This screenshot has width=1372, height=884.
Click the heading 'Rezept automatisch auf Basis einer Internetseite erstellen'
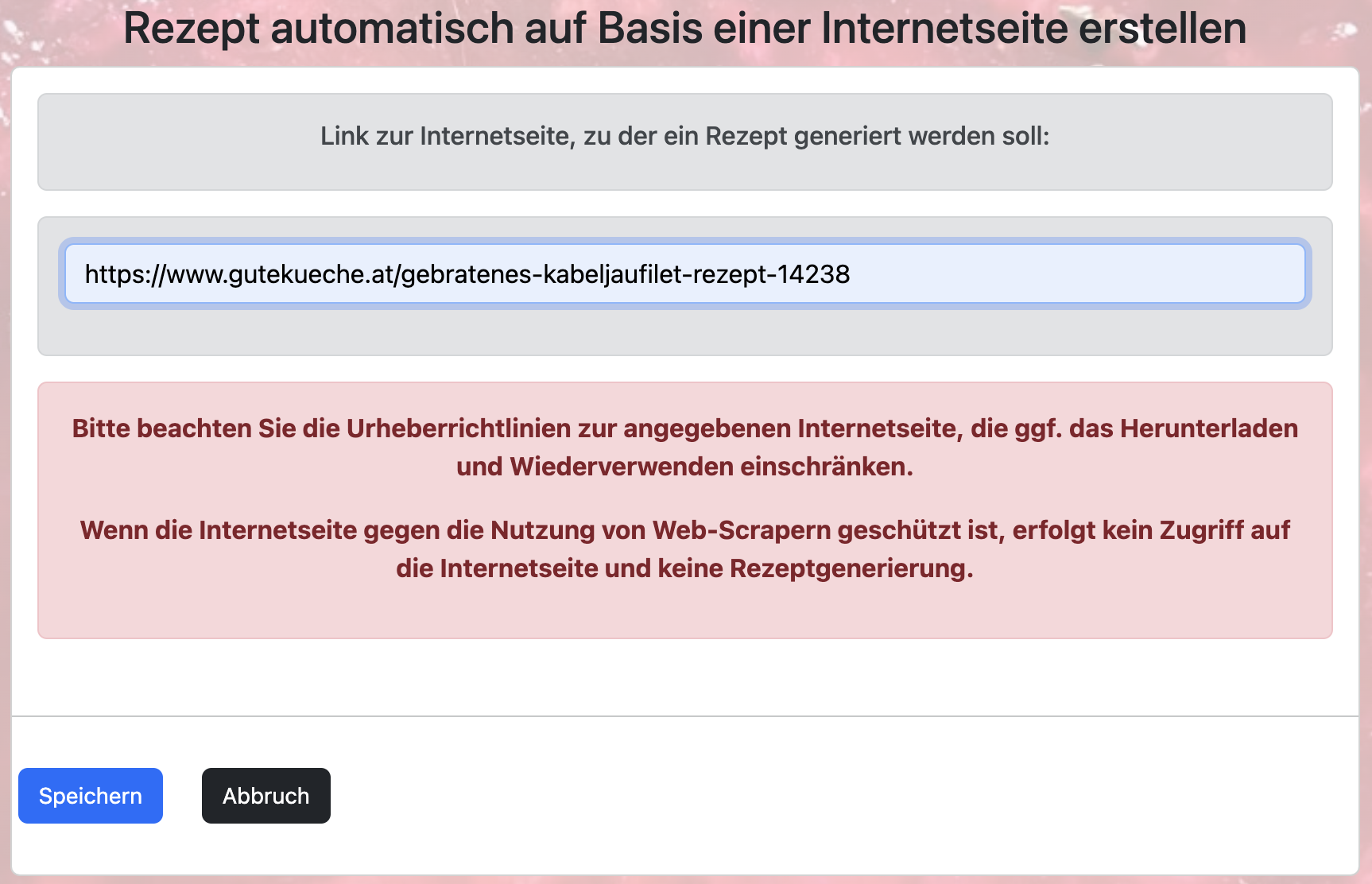[685, 29]
